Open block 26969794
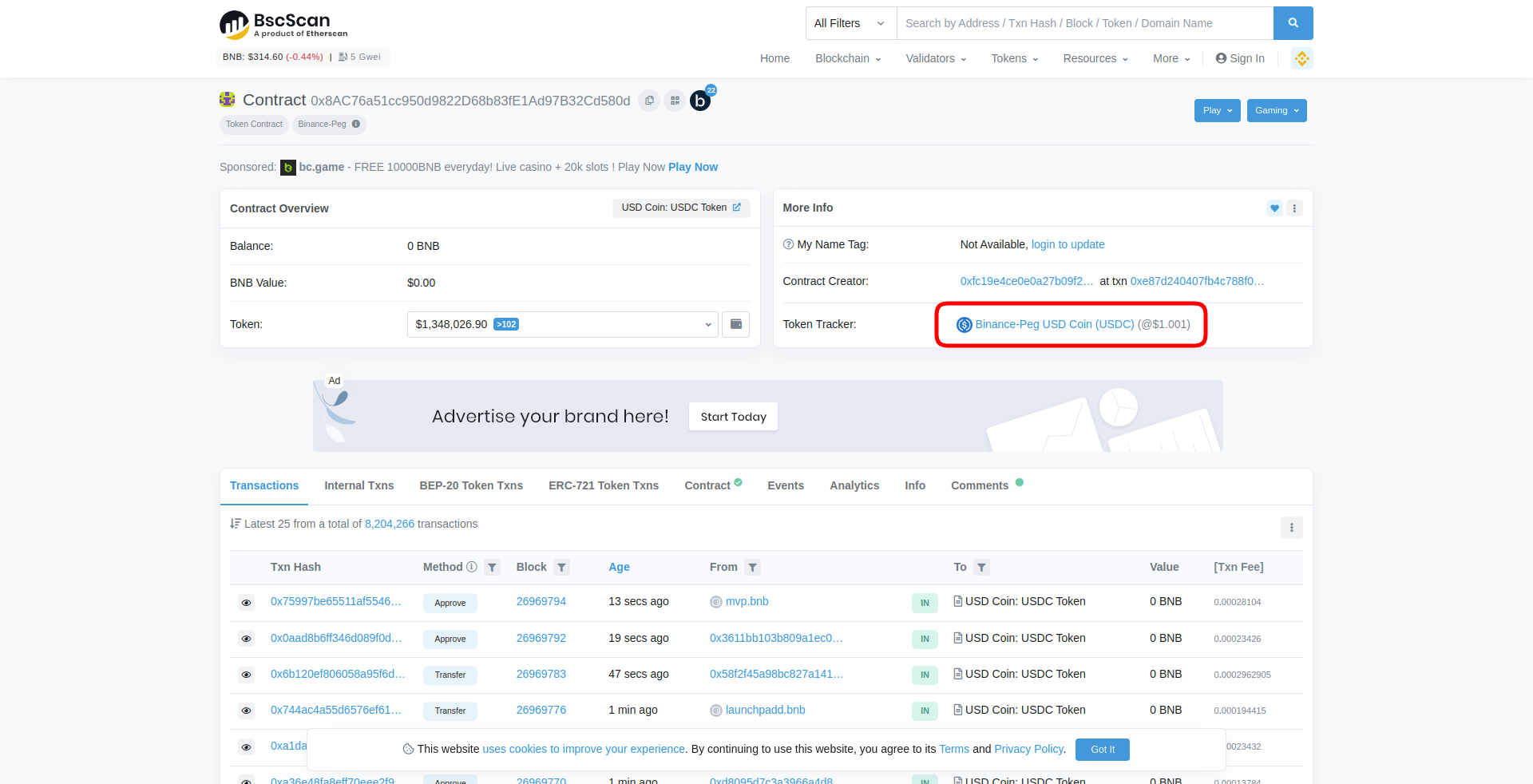1533x784 pixels. [x=541, y=601]
